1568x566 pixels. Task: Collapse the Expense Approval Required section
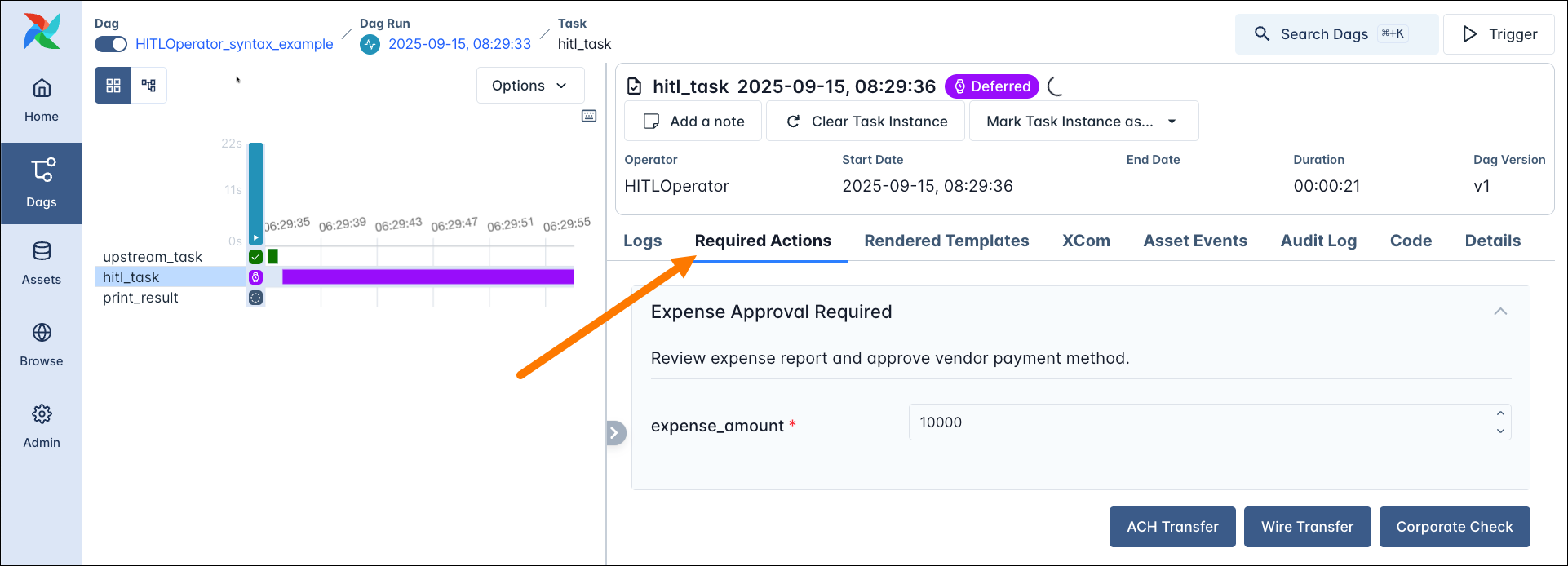1499,312
